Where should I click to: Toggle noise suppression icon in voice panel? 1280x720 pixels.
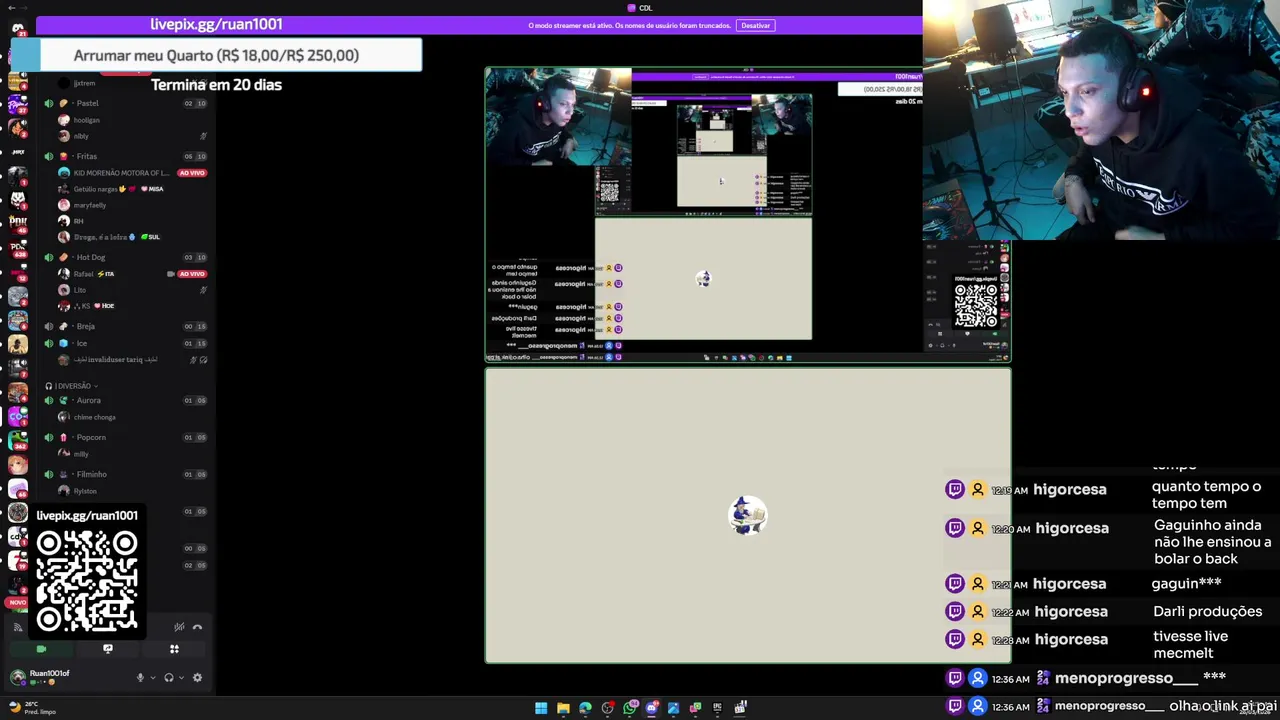[179, 627]
